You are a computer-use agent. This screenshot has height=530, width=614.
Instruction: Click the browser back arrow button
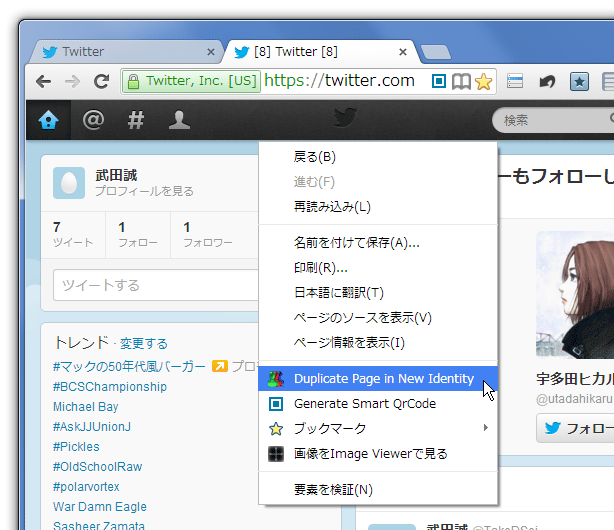pyautogui.click(x=43, y=81)
